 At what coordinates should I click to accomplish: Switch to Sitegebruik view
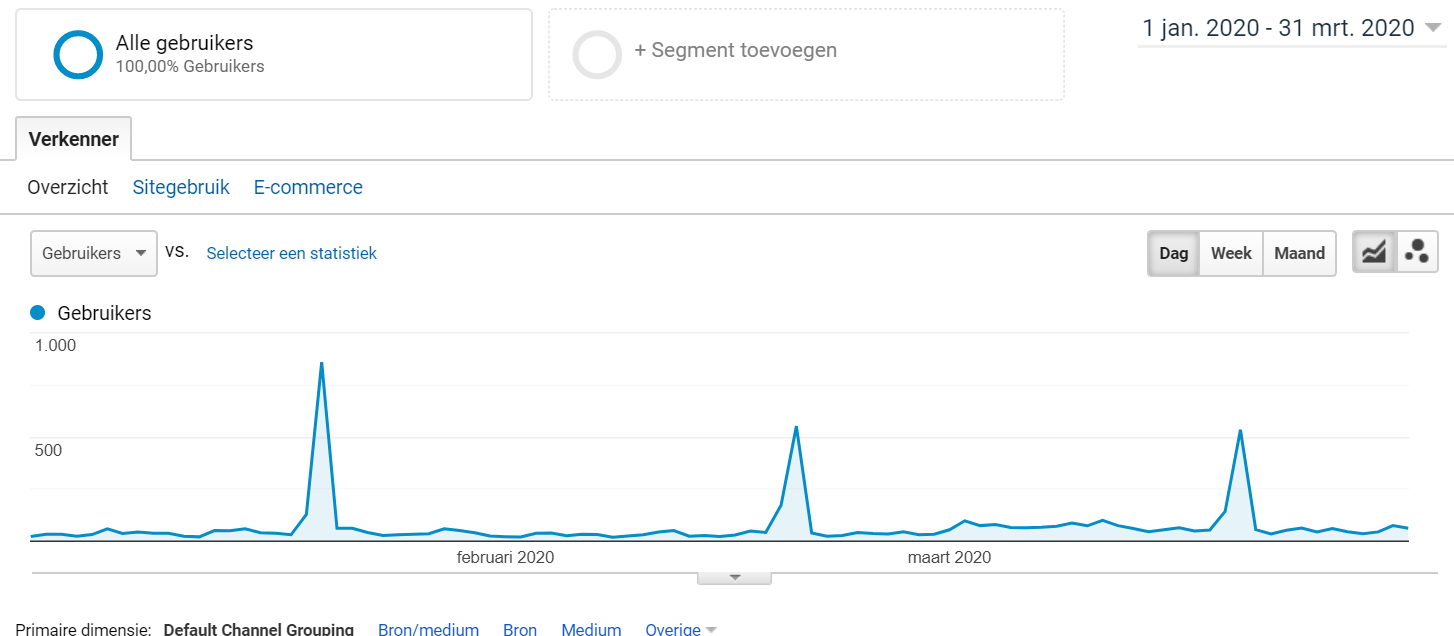click(x=181, y=187)
